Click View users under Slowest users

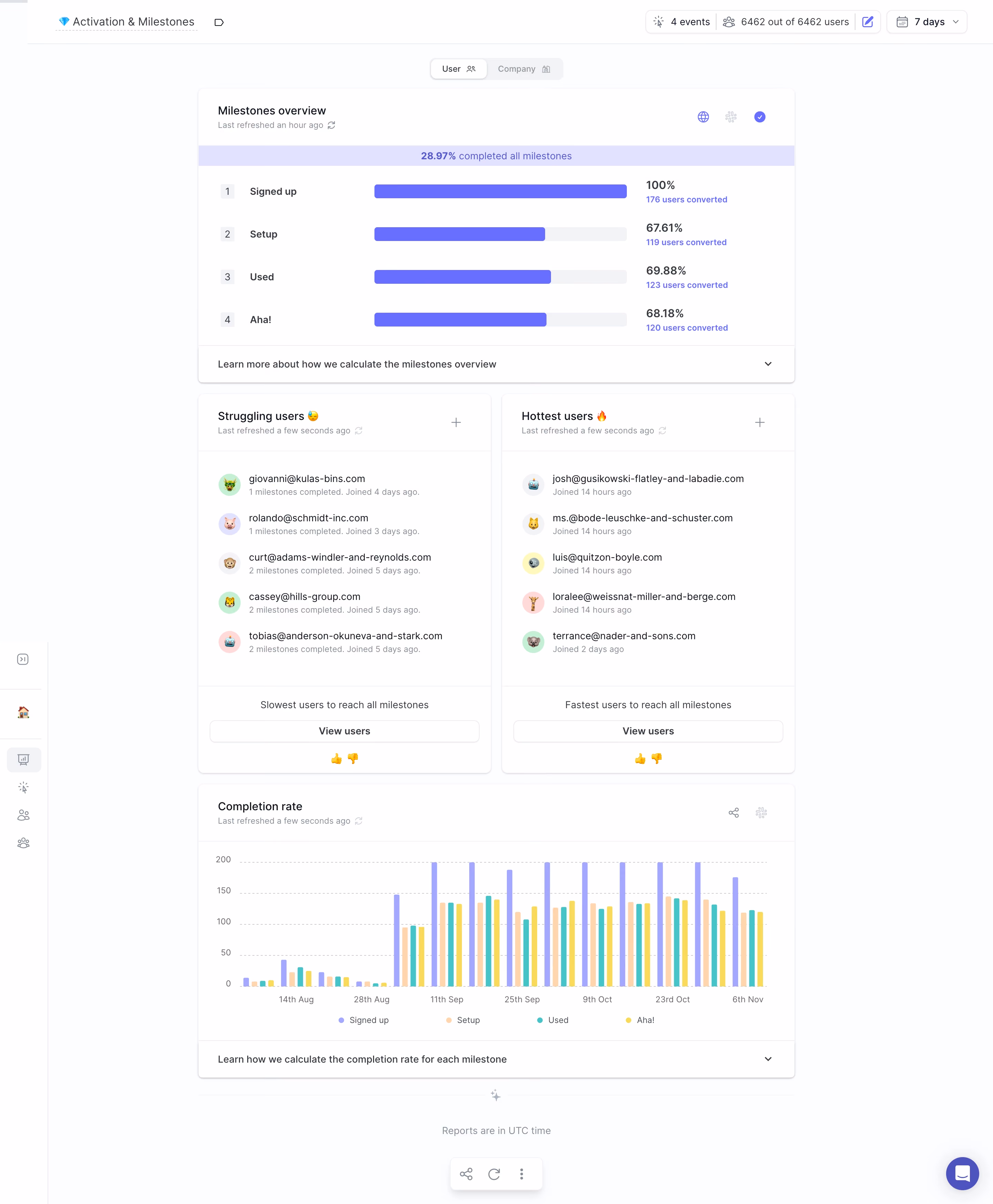pyautogui.click(x=344, y=732)
